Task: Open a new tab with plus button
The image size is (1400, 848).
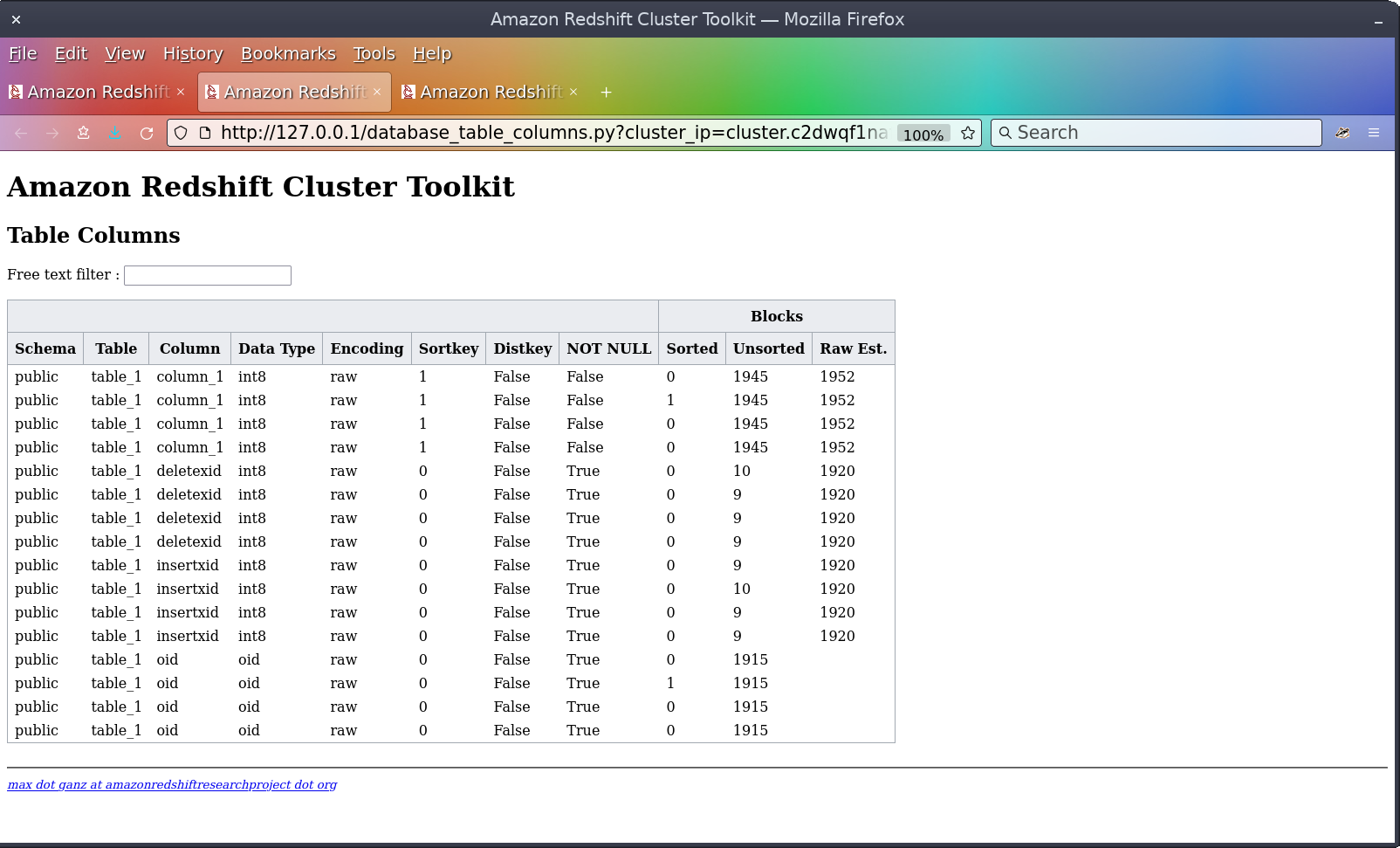Action: [x=606, y=92]
